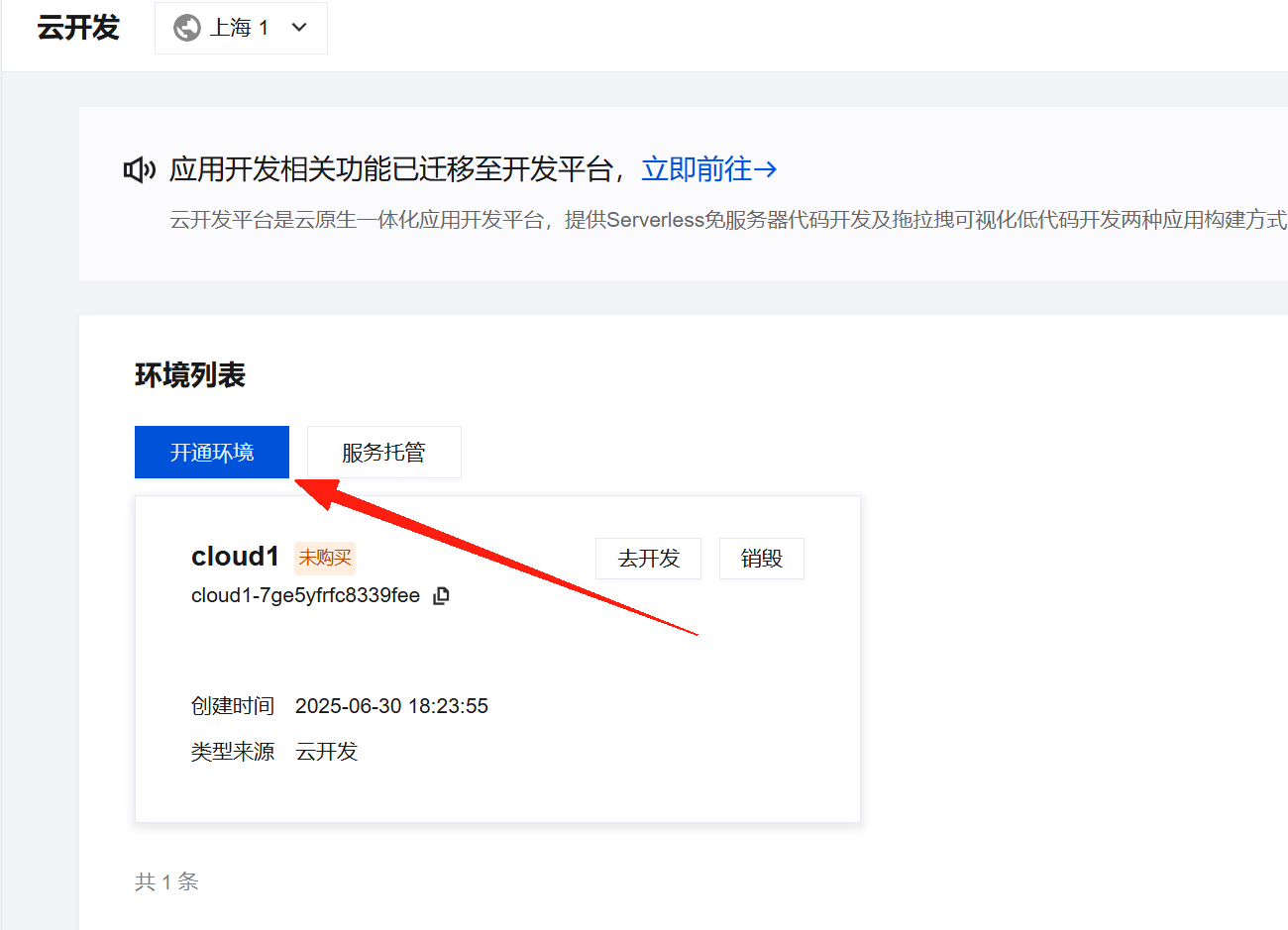Follow the 立即前往 link
1288x930 pixels.
pyautogui.click(x=709, y=169)
